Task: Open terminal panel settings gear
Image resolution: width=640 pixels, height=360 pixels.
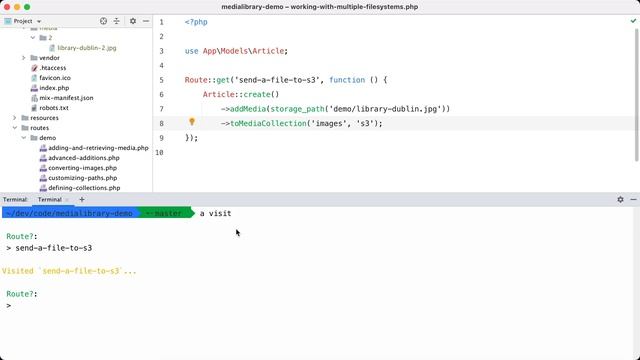Action: pos(620,200)
